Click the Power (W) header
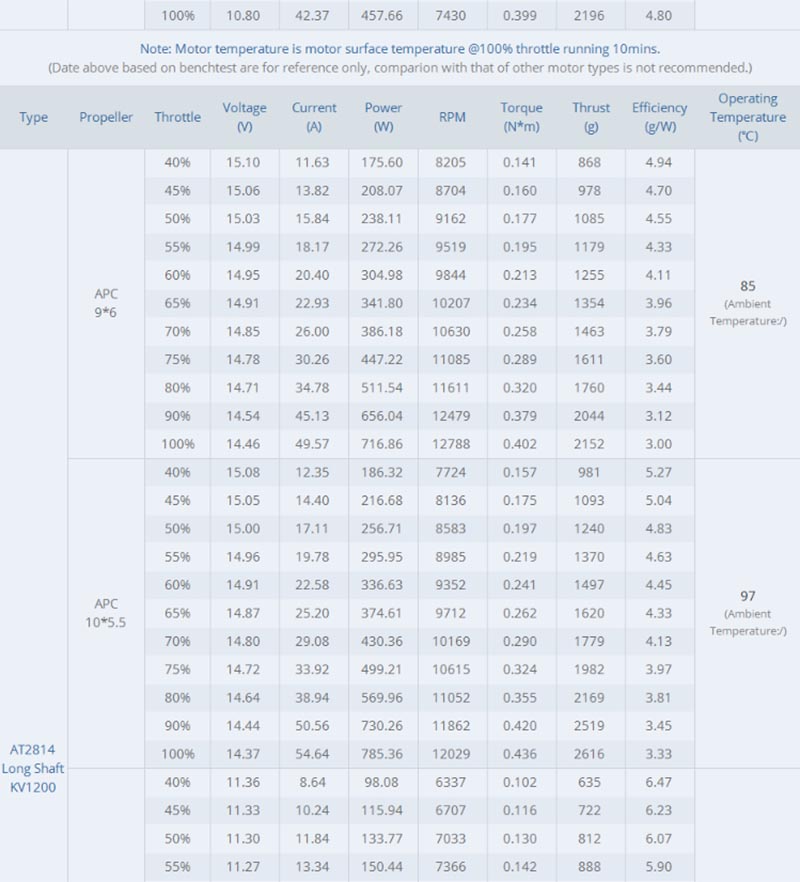This screenshot has width=800, height=882. 383,117
